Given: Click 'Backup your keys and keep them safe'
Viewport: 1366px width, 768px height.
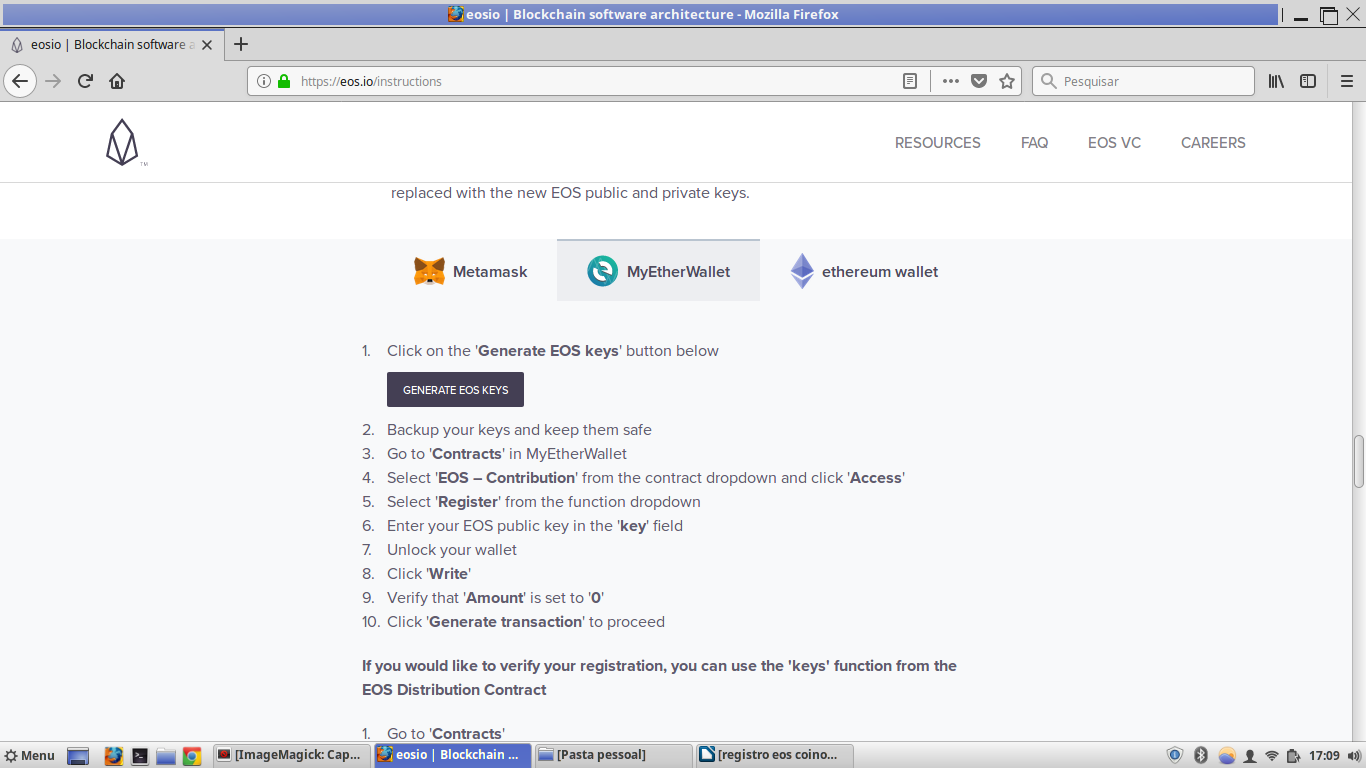Looking at the screenshot, I should point(519,430).
